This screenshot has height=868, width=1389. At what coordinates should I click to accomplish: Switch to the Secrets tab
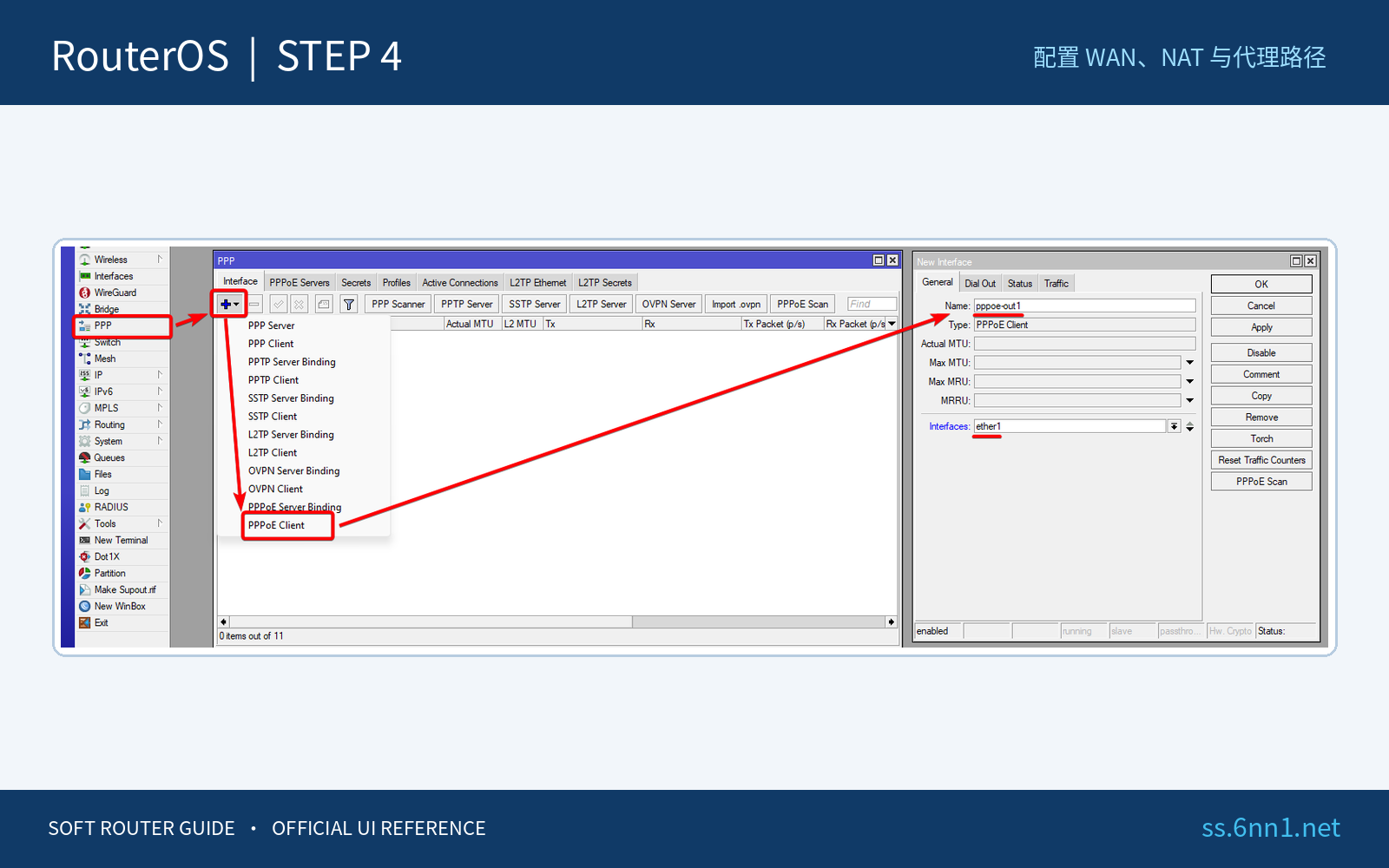[x=356, y=282]
